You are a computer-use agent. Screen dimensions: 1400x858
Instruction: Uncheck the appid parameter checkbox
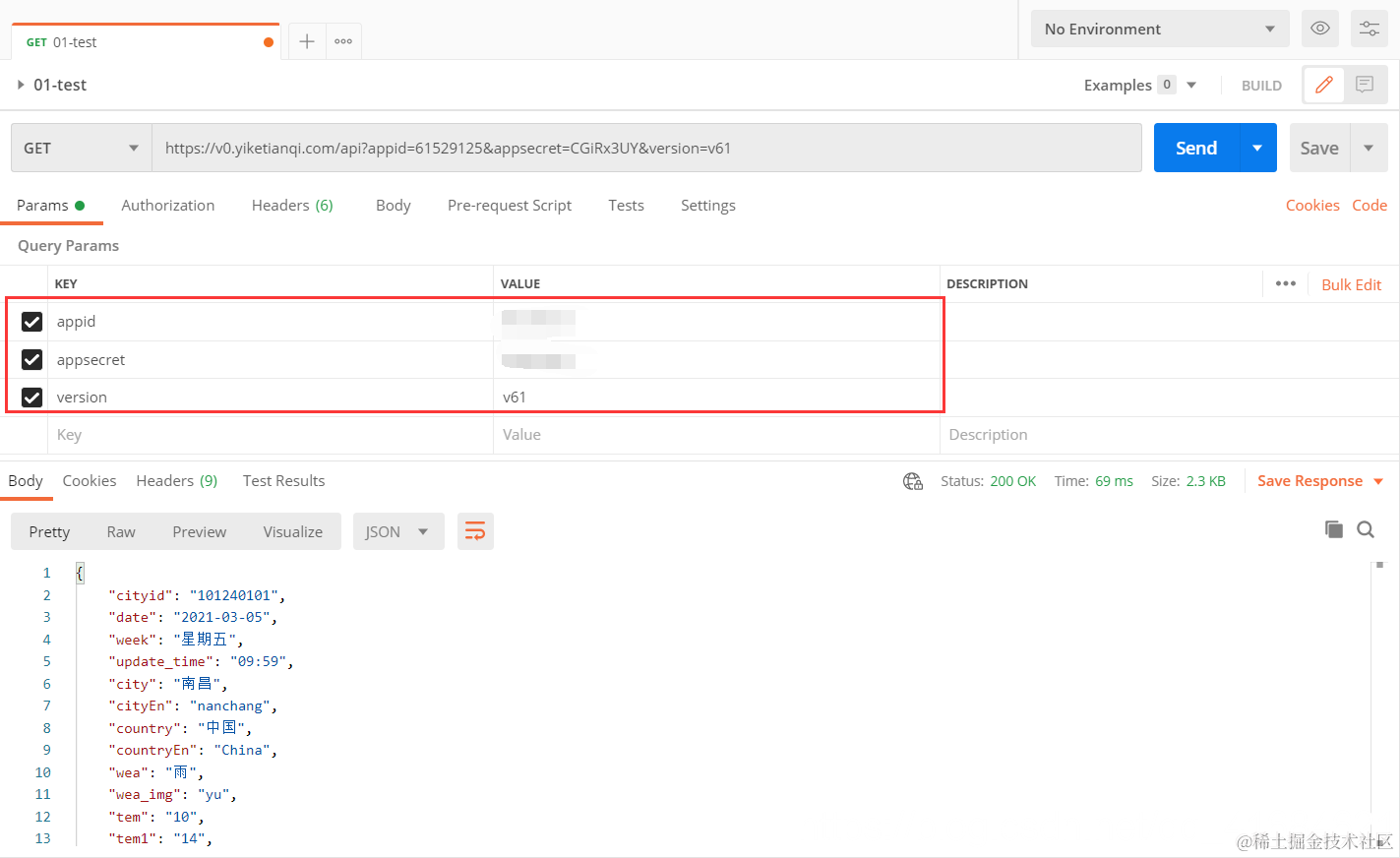[31, 322]
